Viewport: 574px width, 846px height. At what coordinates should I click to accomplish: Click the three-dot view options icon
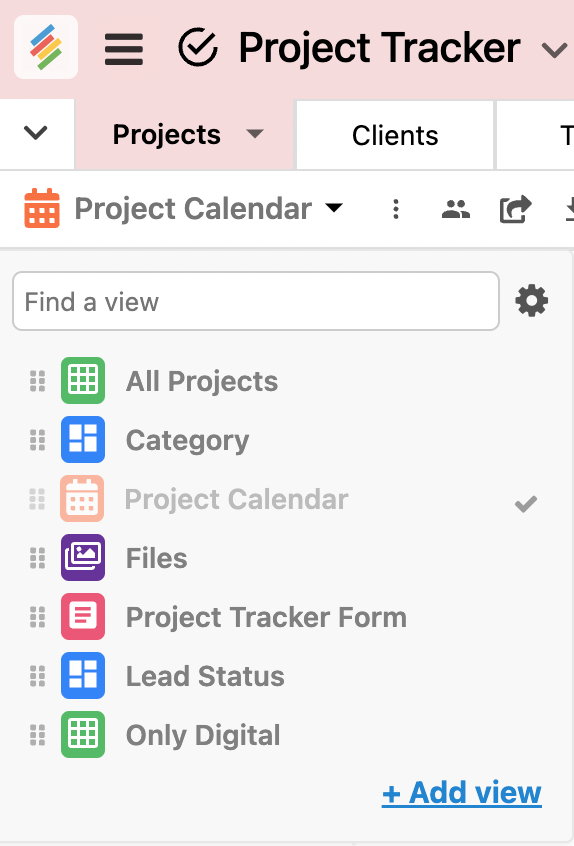(x=396, y=209)
